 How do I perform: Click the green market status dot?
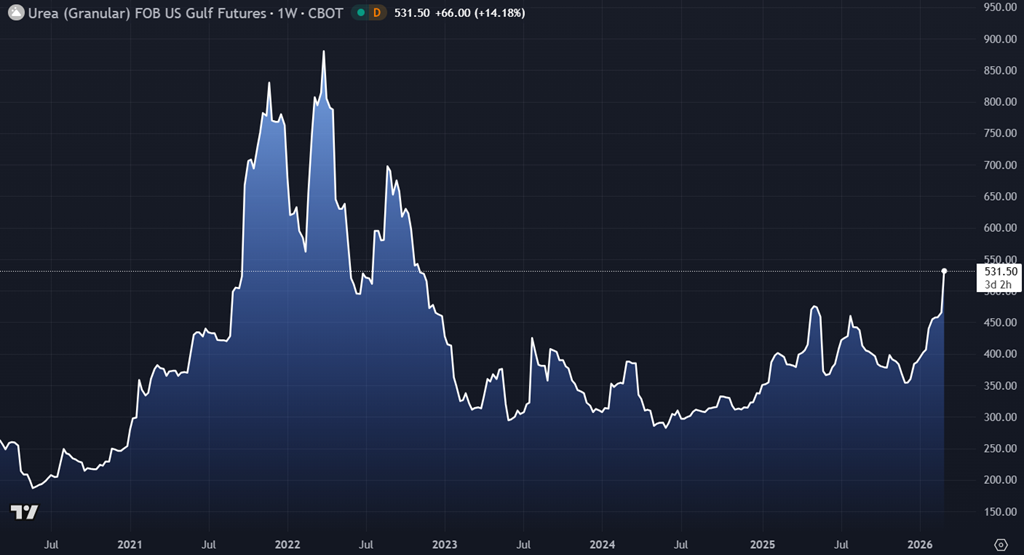point(359,13)
